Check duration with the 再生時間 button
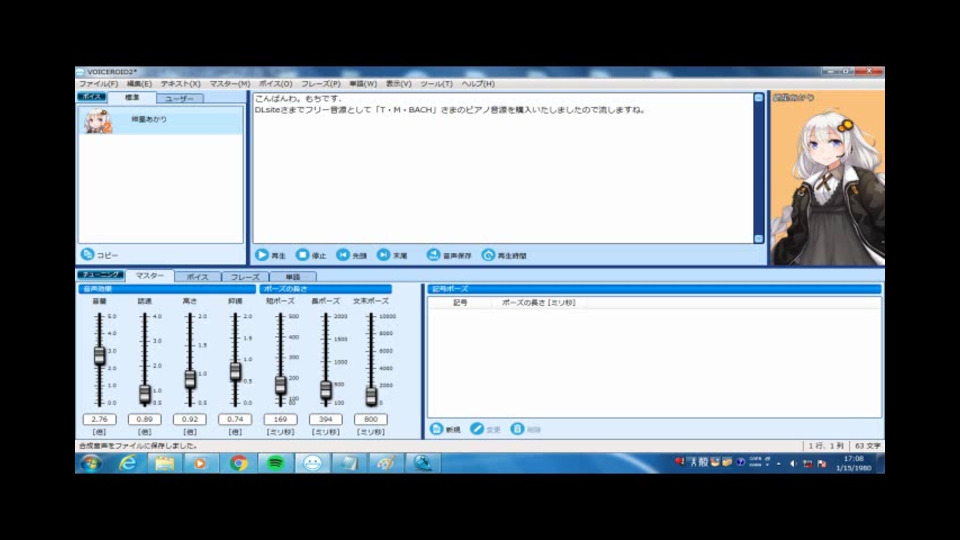The width and height of the screenshot is (960, 540). pyautogui.click(x=504, y=255)
